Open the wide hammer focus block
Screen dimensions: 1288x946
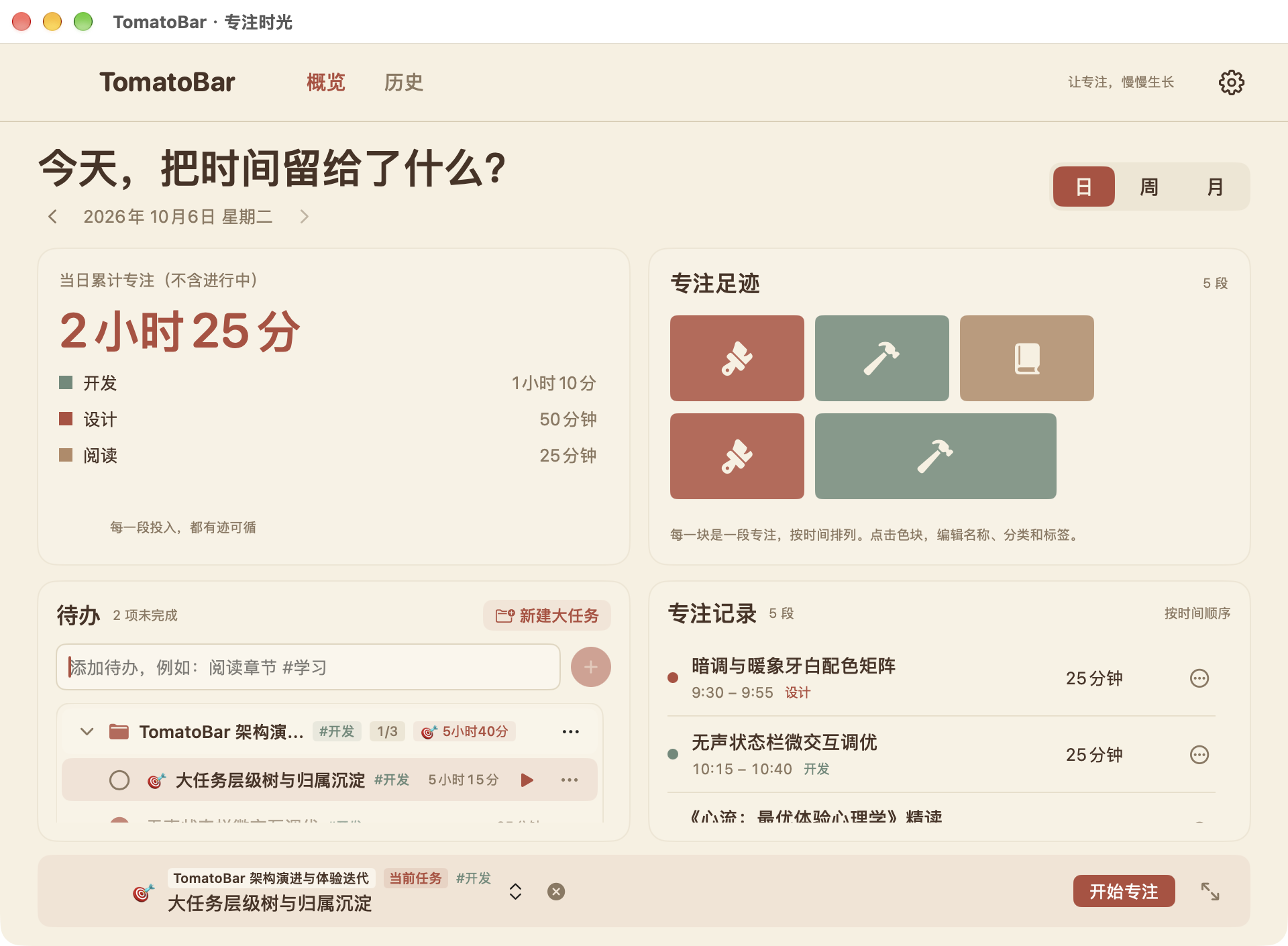coord(935,456)
